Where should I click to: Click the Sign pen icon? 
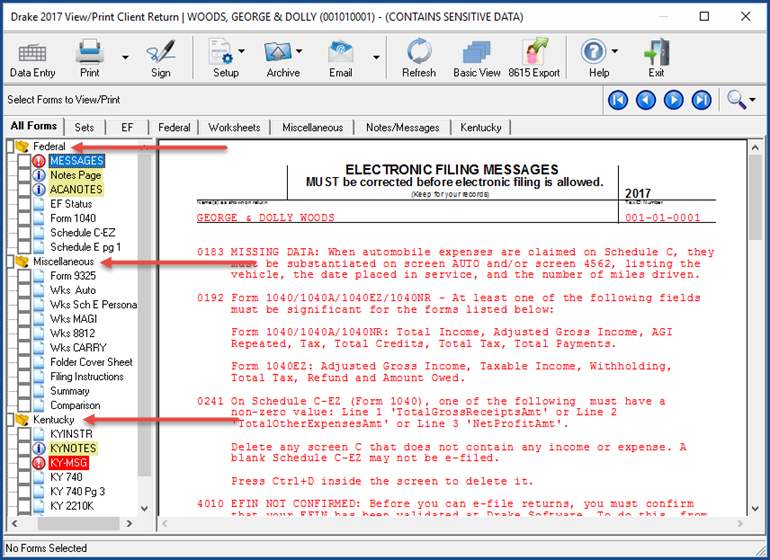(160, 58)
